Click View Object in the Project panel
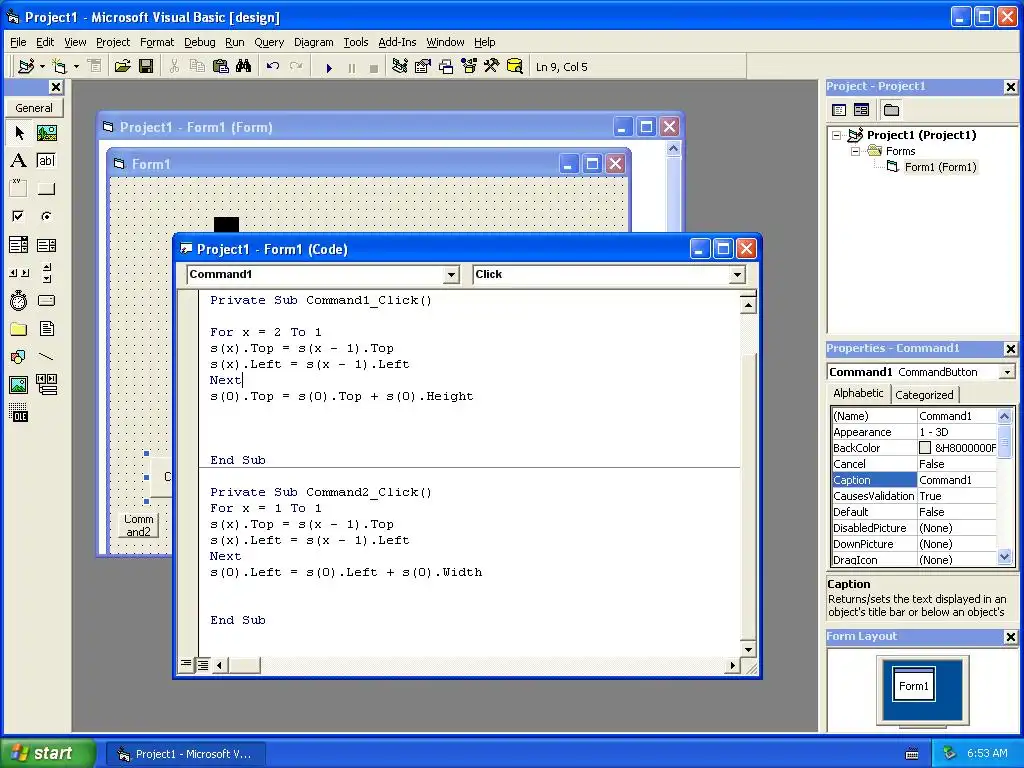 click(861, 110)
